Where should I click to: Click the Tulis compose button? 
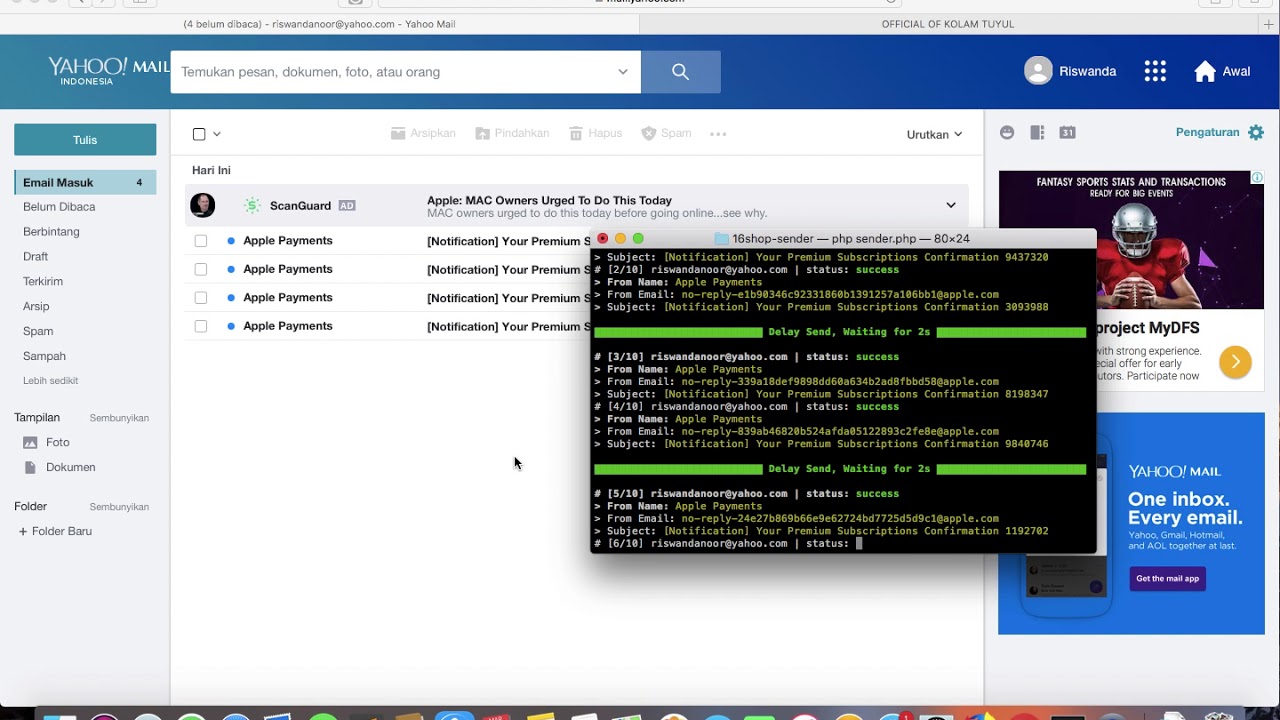pos(85,140)
